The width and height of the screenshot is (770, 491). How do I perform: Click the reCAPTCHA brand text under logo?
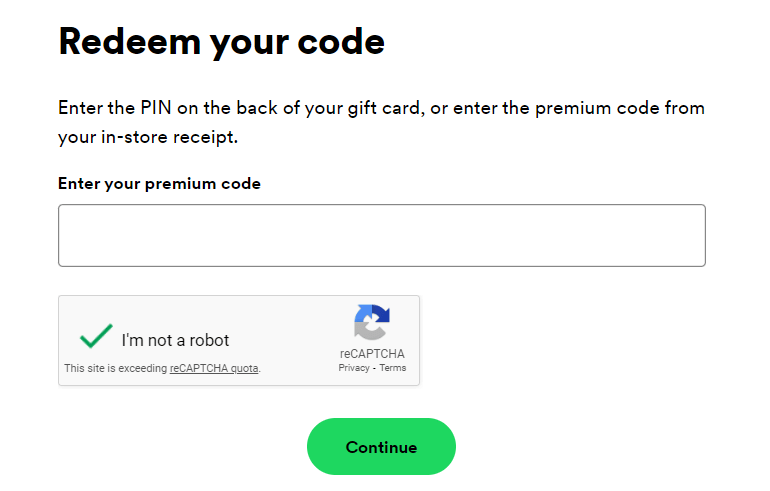pyautogui.click(x=371, y=354)
